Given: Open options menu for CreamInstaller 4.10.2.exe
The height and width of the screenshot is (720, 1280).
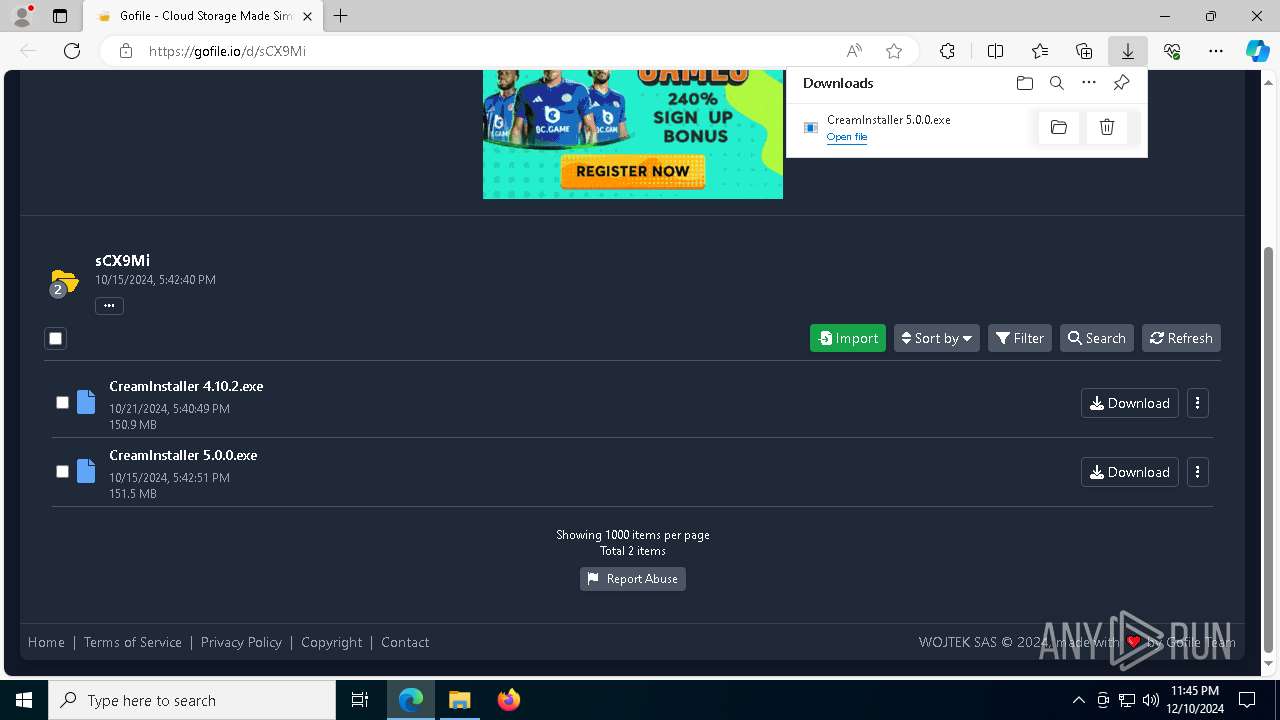Looking at the screenshot, I should [1198, 403].
